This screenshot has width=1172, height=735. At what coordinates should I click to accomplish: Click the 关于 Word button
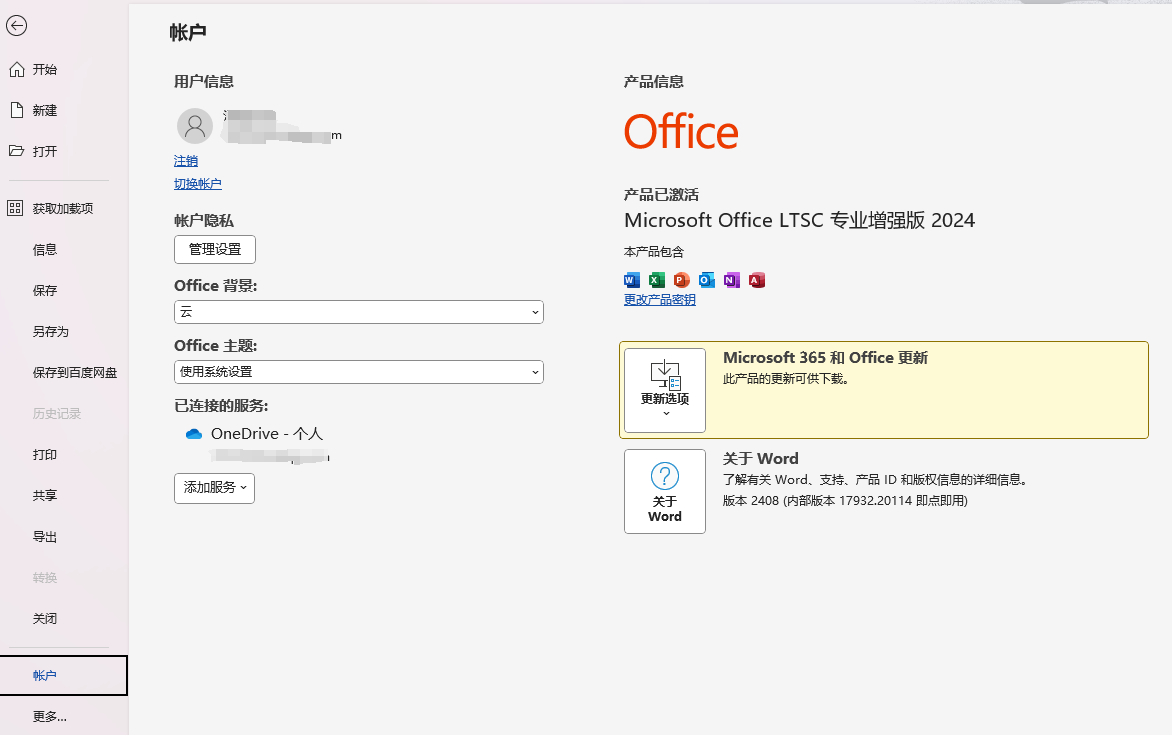664,491
